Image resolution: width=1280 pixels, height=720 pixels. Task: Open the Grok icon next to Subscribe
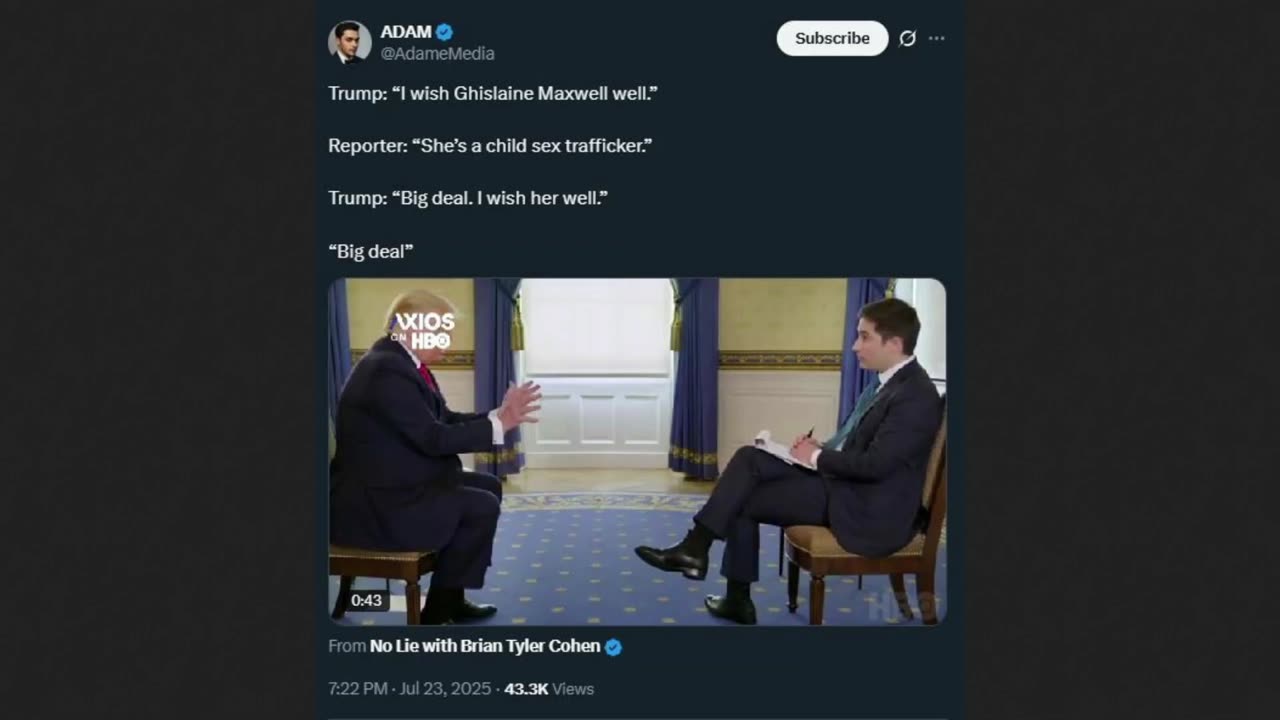tap(907, 38)
